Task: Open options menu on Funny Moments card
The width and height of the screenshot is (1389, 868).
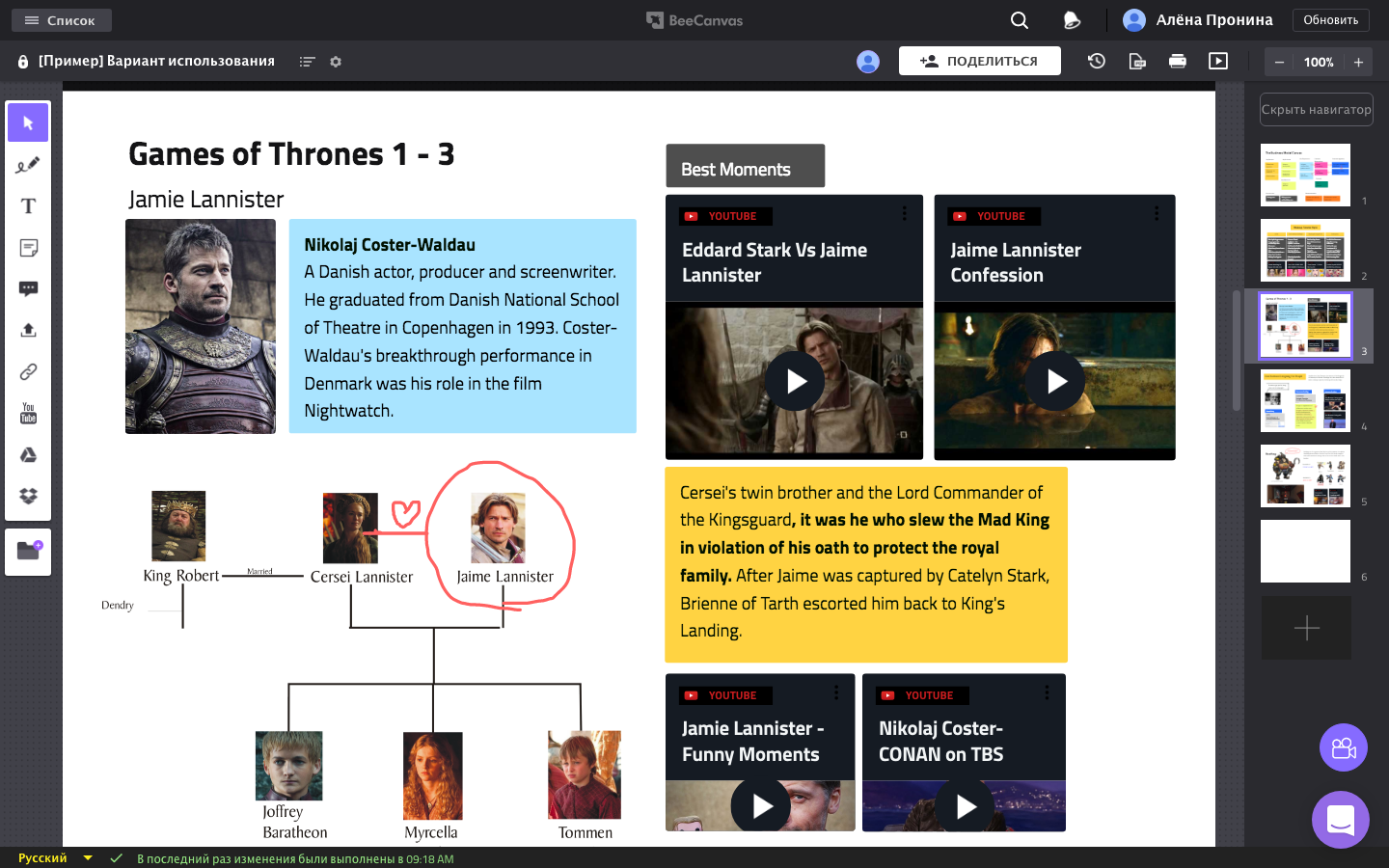Action: (x=836, y=692)
